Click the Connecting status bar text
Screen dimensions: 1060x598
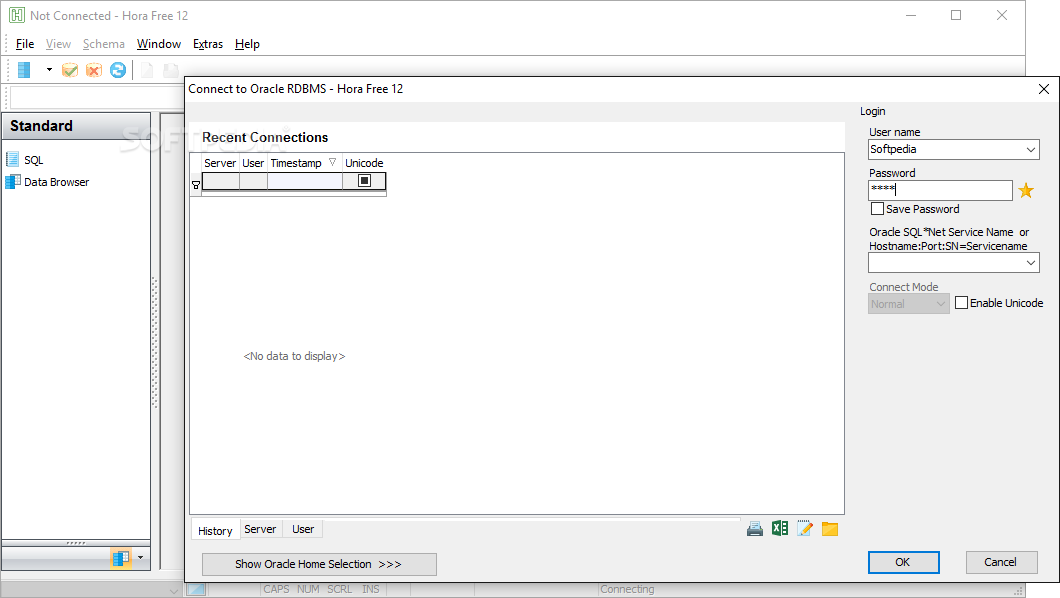point(627,589)
